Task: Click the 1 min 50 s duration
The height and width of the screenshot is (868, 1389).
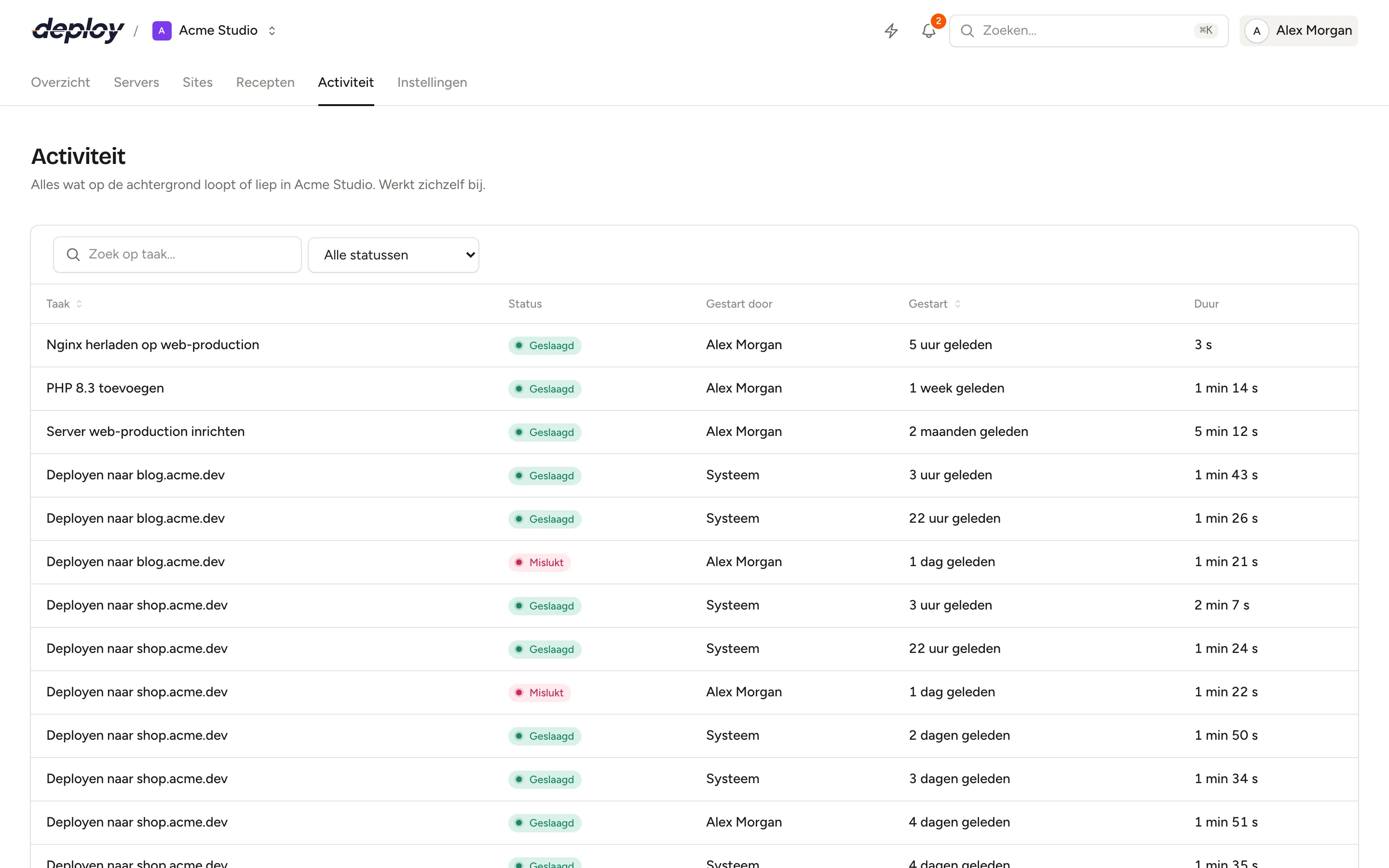Action: 1226,735
